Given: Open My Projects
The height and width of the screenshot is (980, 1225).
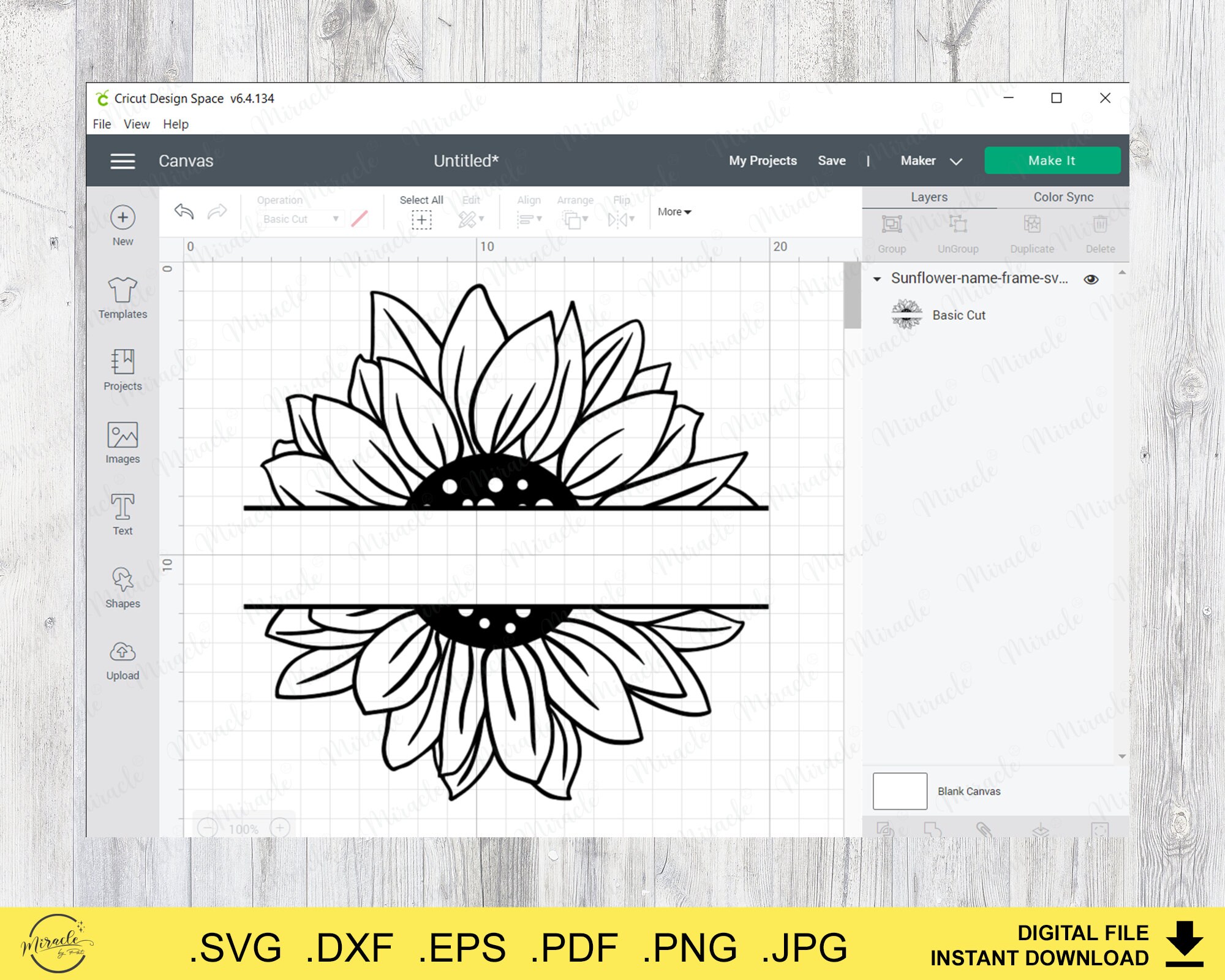Looking at the screenshot, I should click(761, 160).
